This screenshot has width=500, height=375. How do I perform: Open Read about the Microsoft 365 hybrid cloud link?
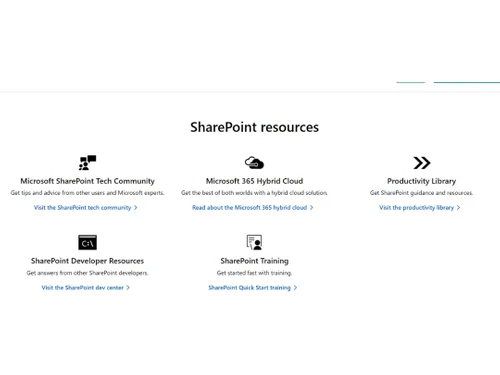249,208
